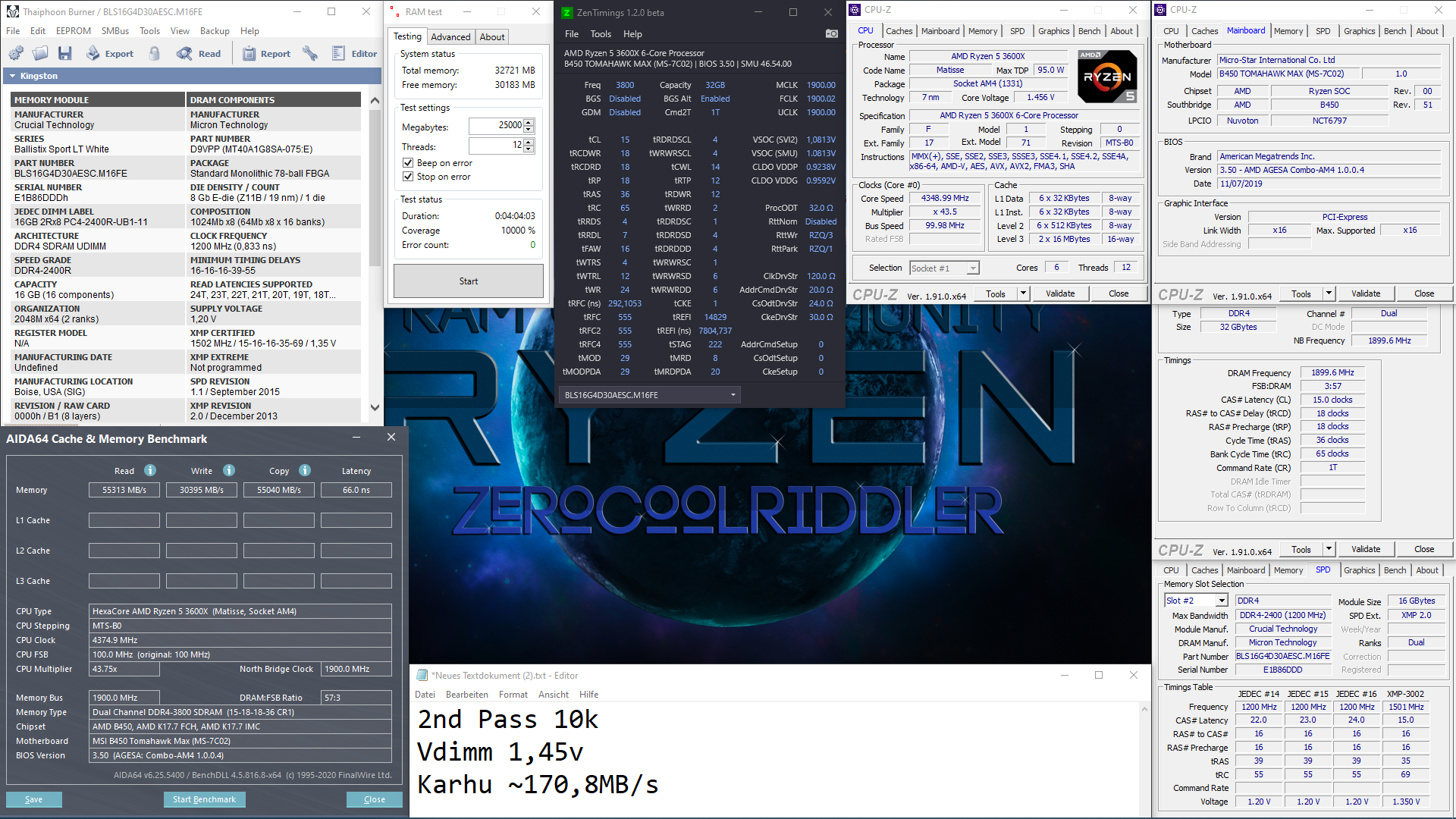The height and width of the screenshot is (819, 1456).
Task: Click the open folder icon in Thaiphoon toolbar
Action: [x=40, y=53]
